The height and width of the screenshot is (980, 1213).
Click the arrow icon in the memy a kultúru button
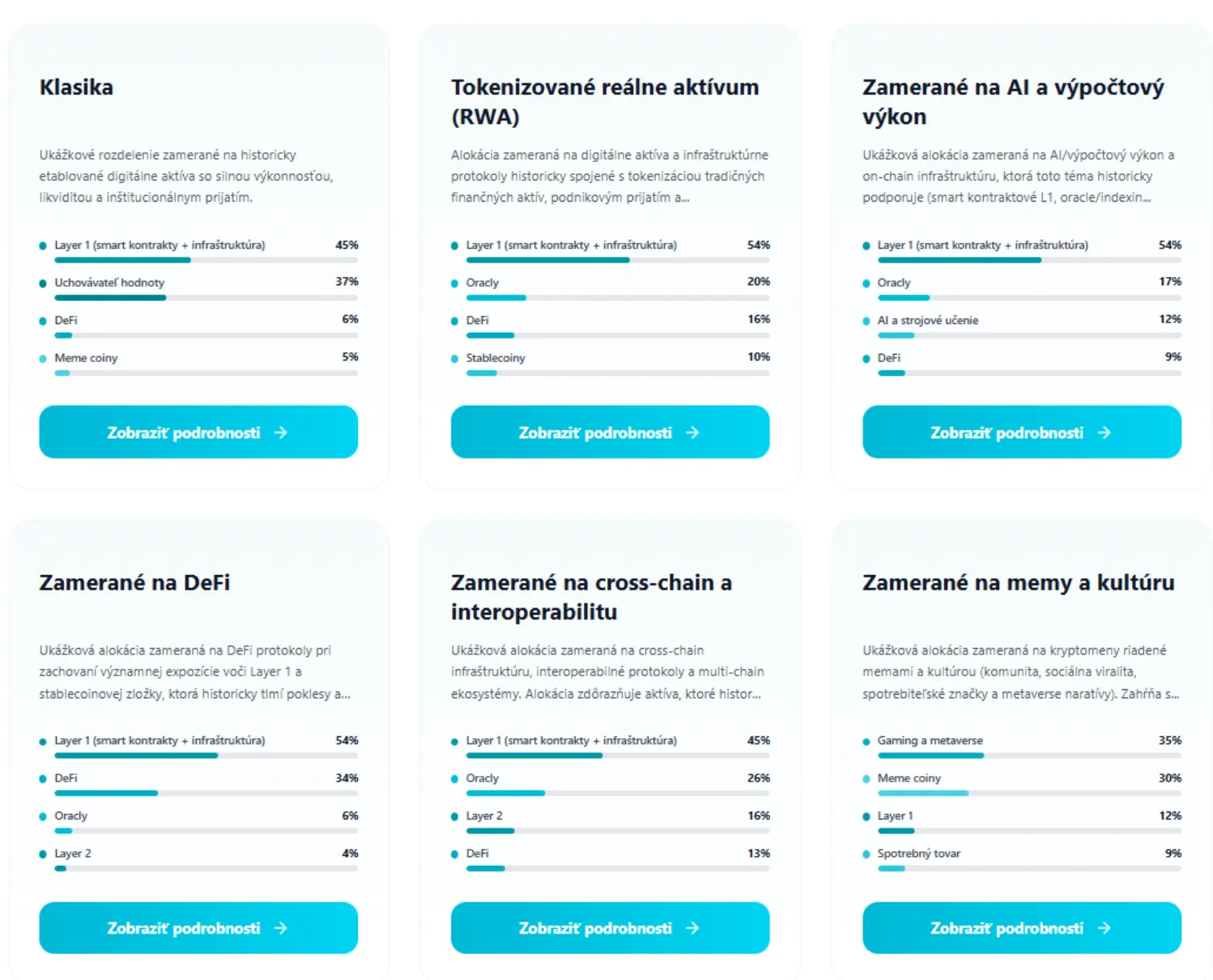1104,928
